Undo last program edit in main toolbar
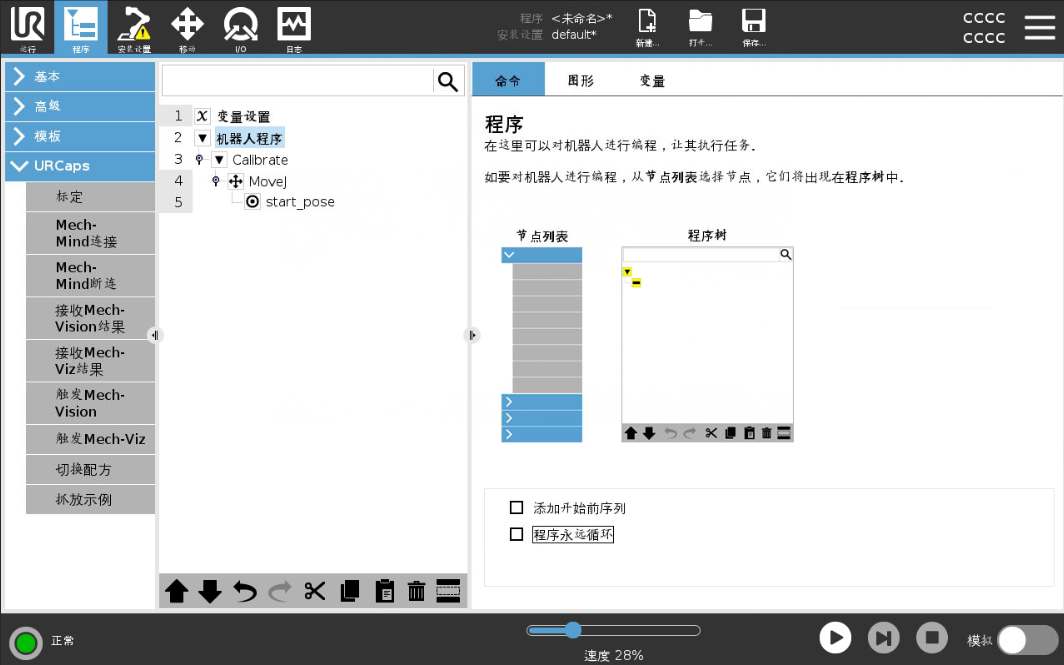1064x665 pixels. click(245, 591)
